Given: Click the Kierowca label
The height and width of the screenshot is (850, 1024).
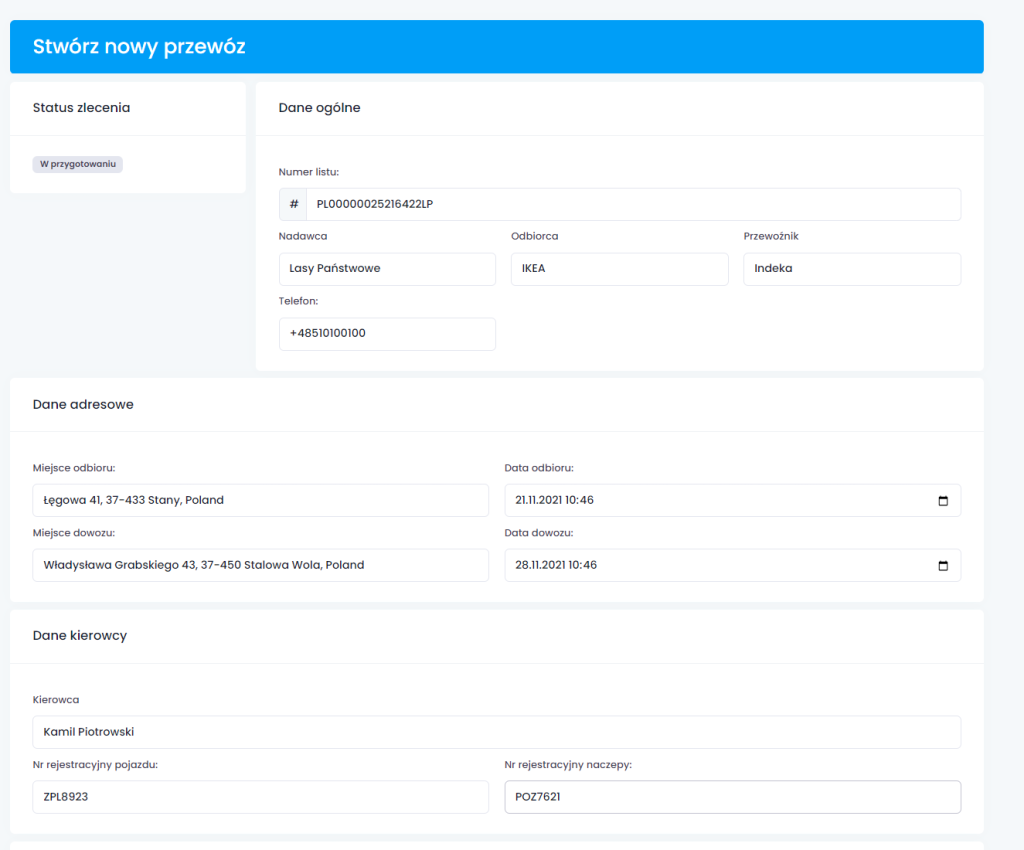Looking at the screenshot, I should tap(56, 699).
